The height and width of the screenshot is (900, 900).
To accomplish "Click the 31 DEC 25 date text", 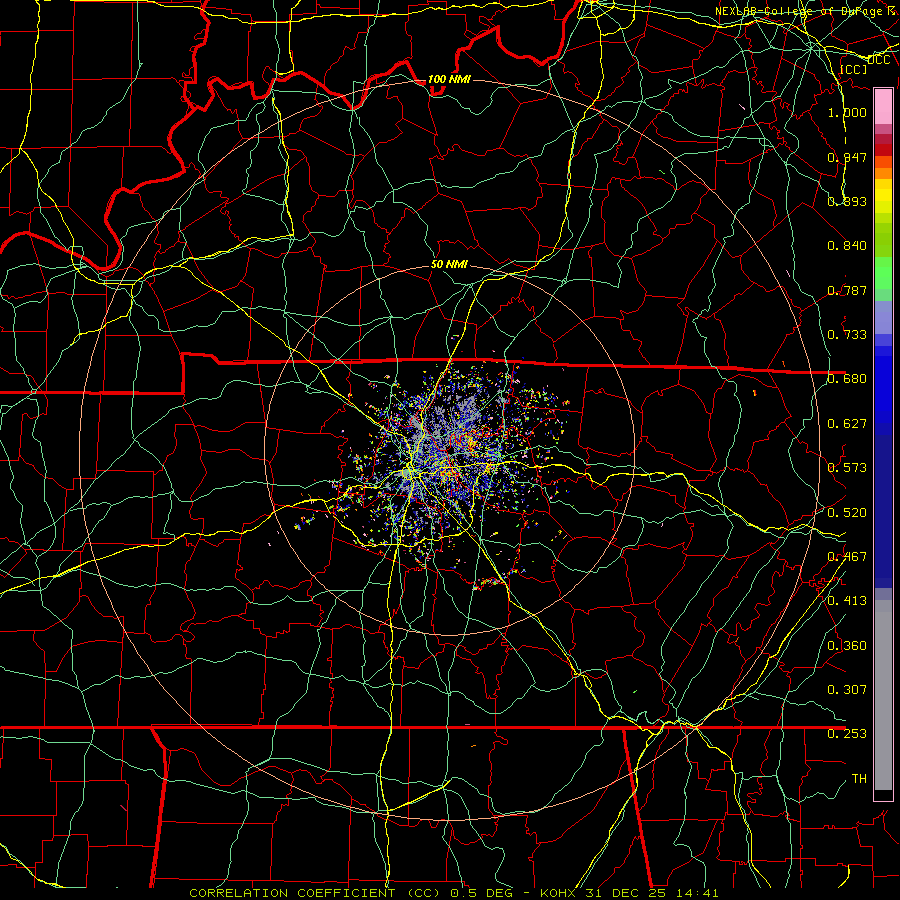I will coord(626,893).
